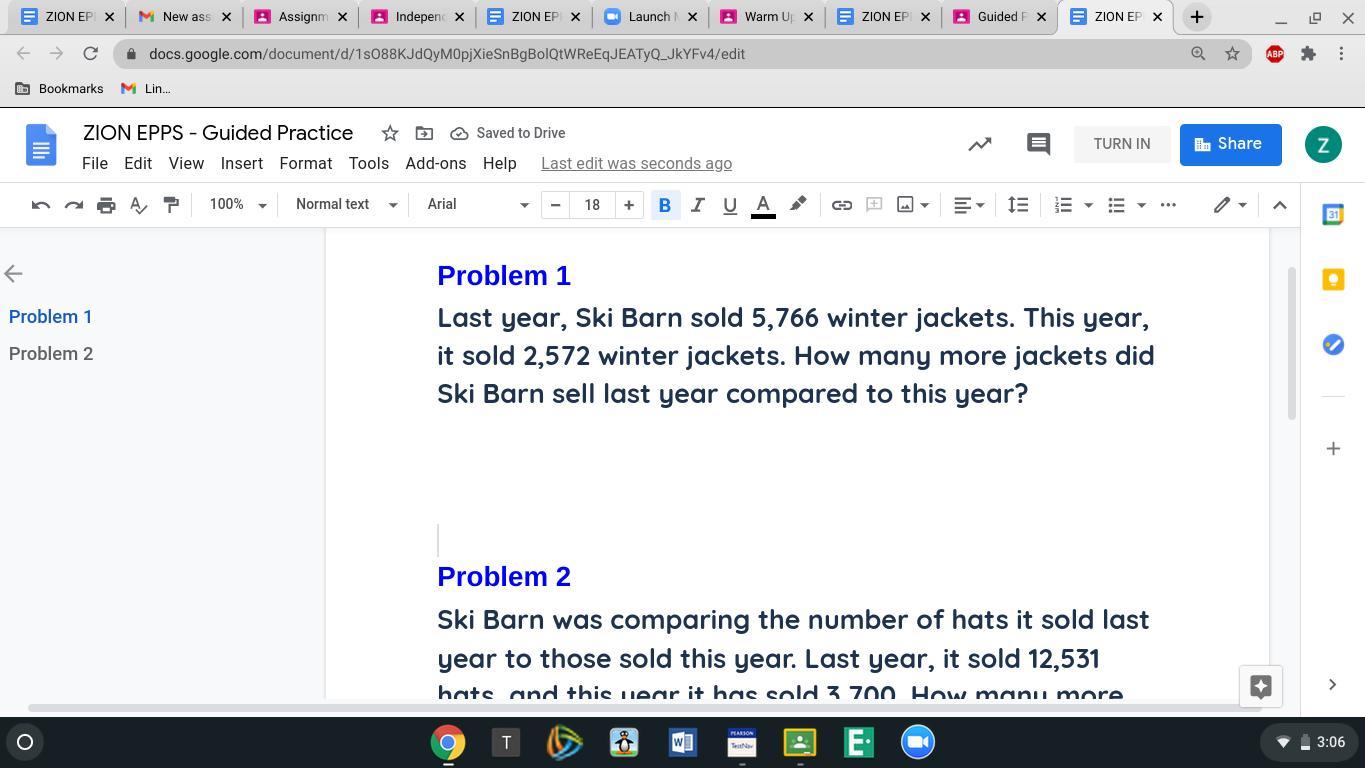Click the TURN IN button
Image resolution: width=1365 pixels, height=768 pixels.
click(x=1121, y=144)
